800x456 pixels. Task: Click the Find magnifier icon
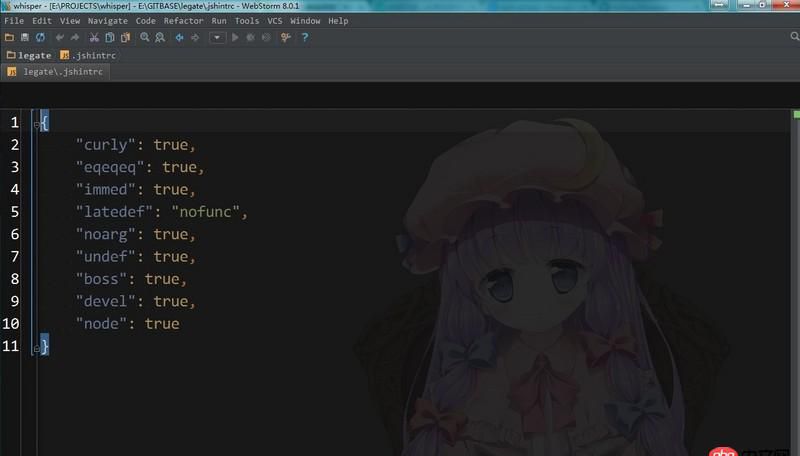click(145, 37)
